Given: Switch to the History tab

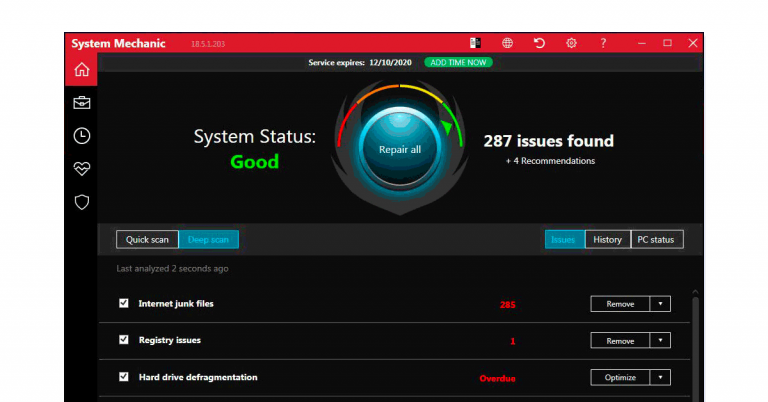Looking at the screenshot, I should click(607, 239).
